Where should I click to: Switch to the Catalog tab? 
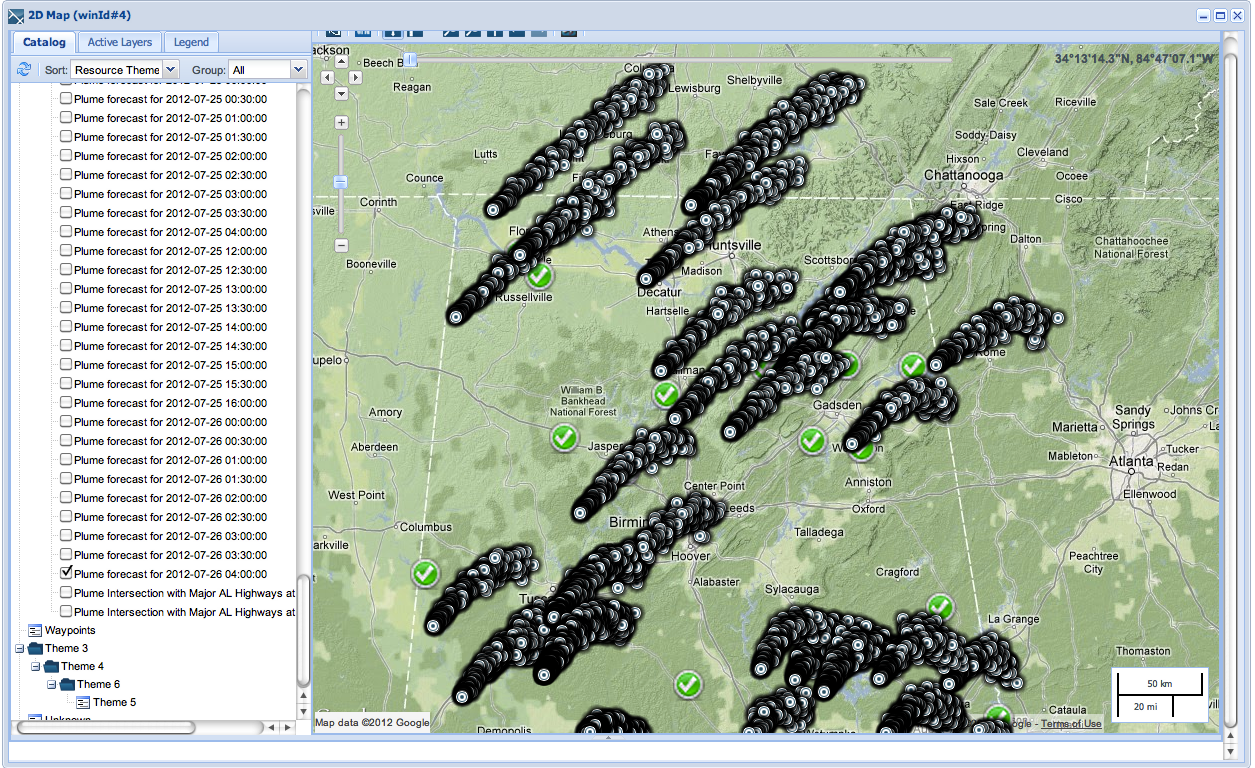point(45,42)
